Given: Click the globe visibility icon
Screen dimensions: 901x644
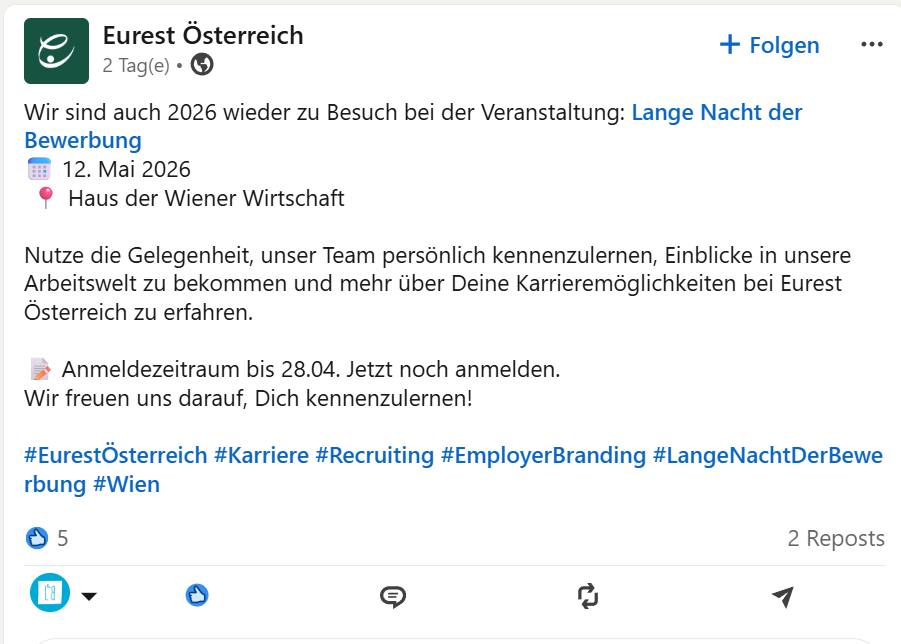Looking at the screenshot, I should click(202, 64).
